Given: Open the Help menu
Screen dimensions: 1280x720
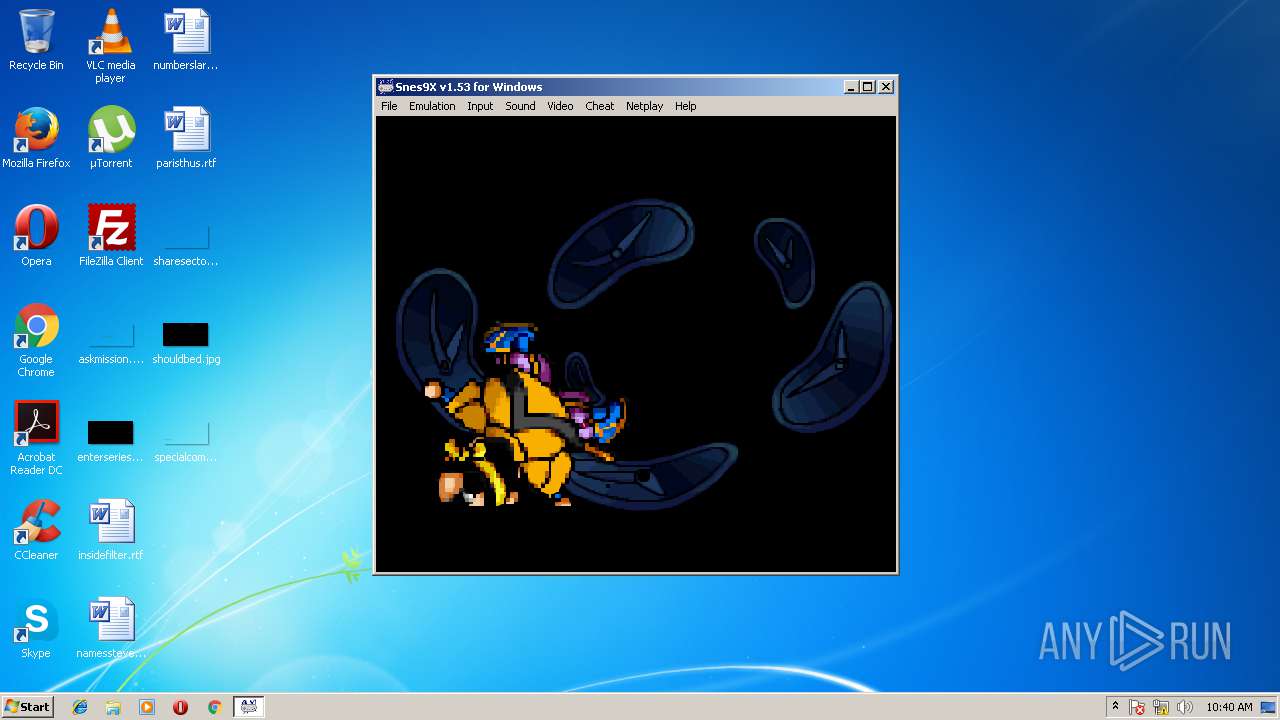Looking at the screenshot, I should pyautogui.click(x=685, y=106).
